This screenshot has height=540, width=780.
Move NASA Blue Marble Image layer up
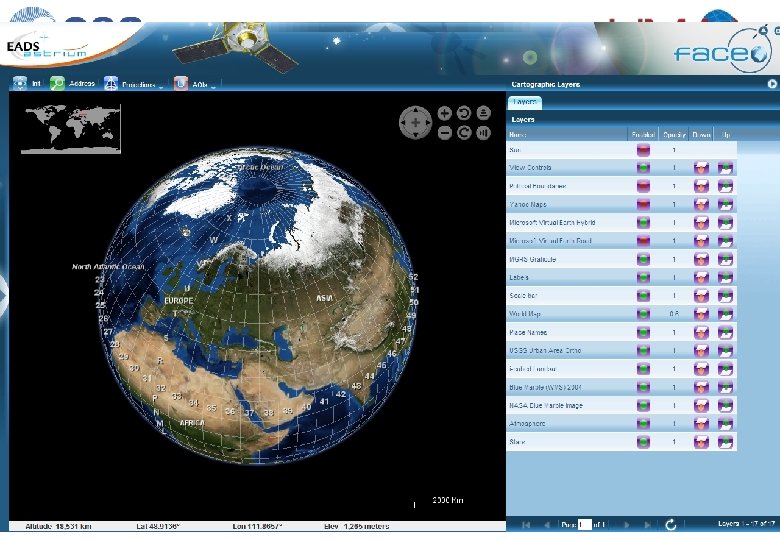coord(725,405)
